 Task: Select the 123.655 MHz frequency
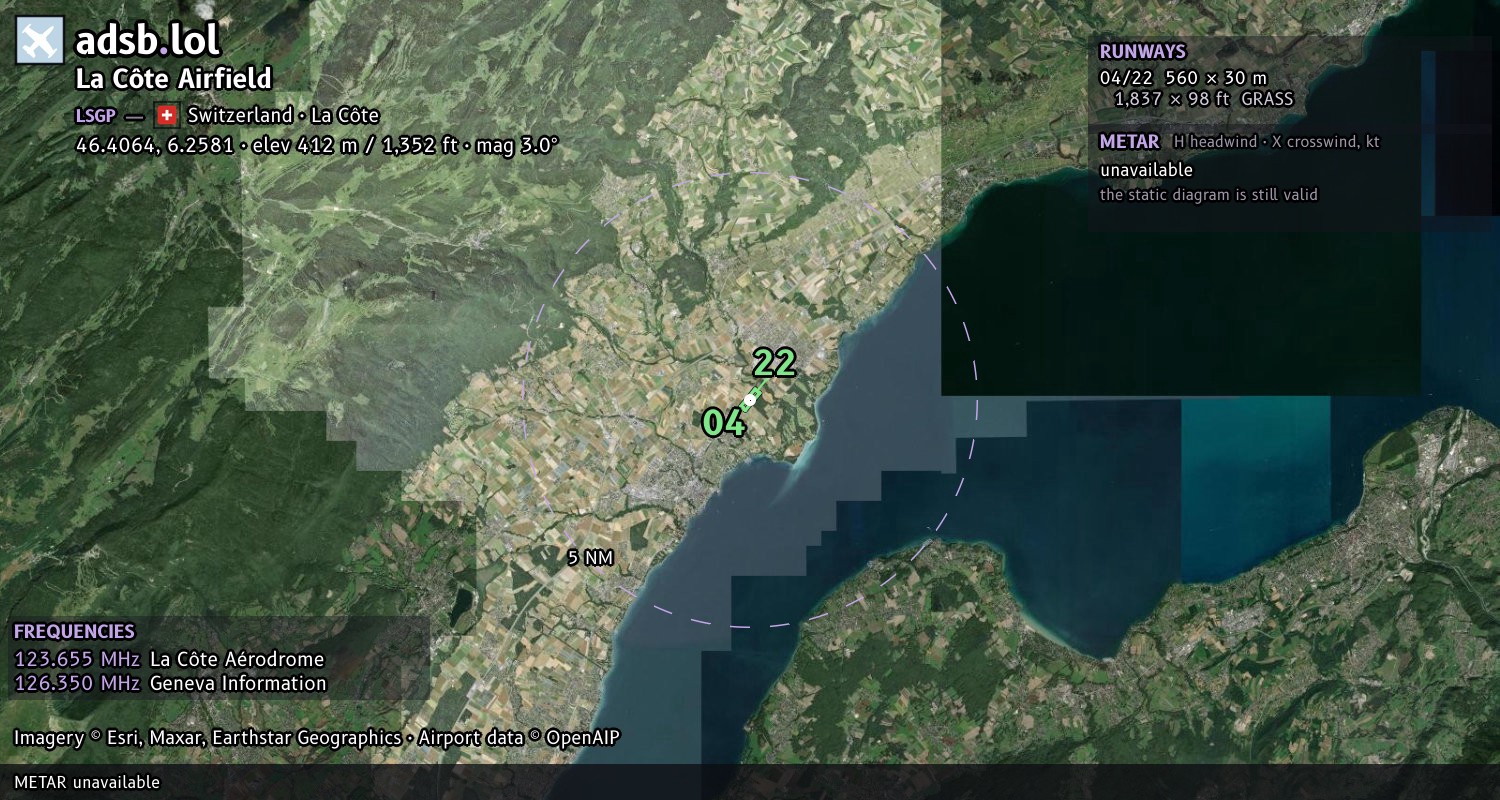pos(77,659)
